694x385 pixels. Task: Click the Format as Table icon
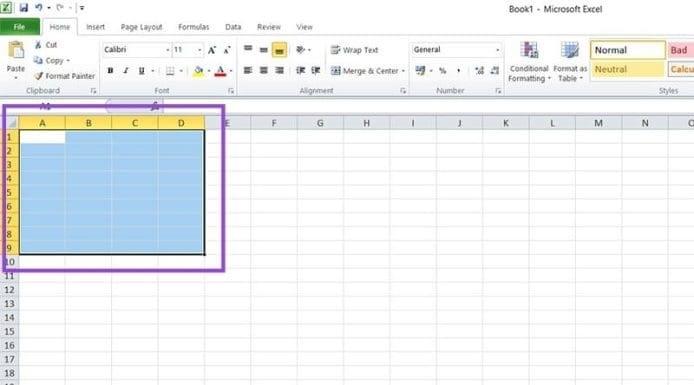570,50
